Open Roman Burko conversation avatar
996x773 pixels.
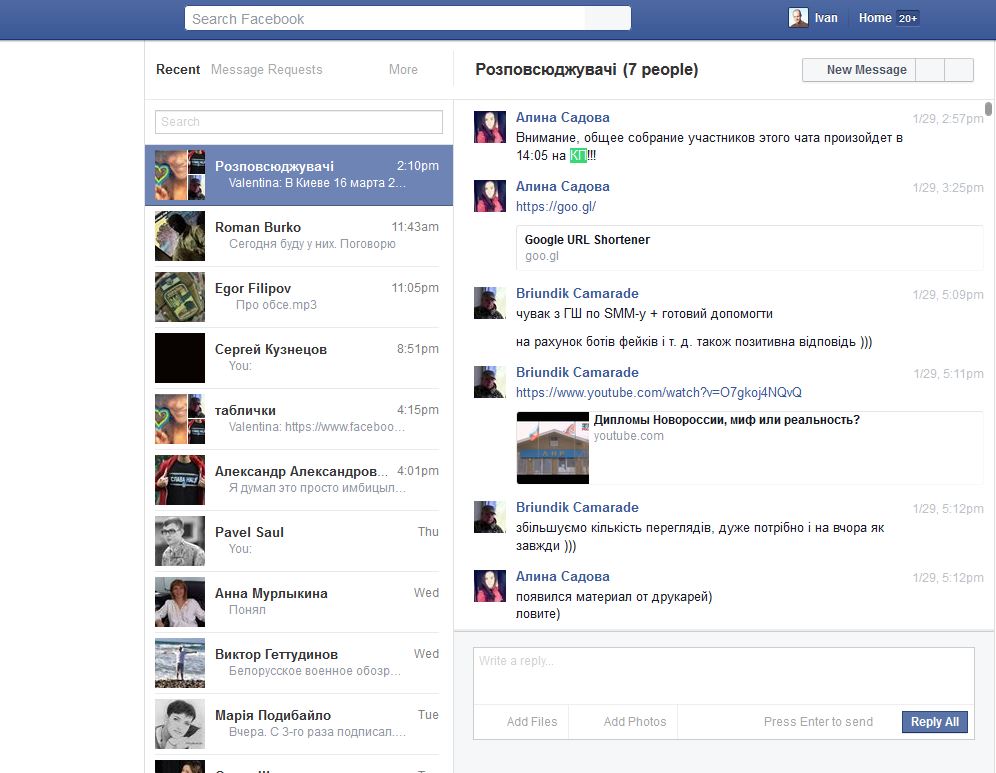tap(180, 236)
